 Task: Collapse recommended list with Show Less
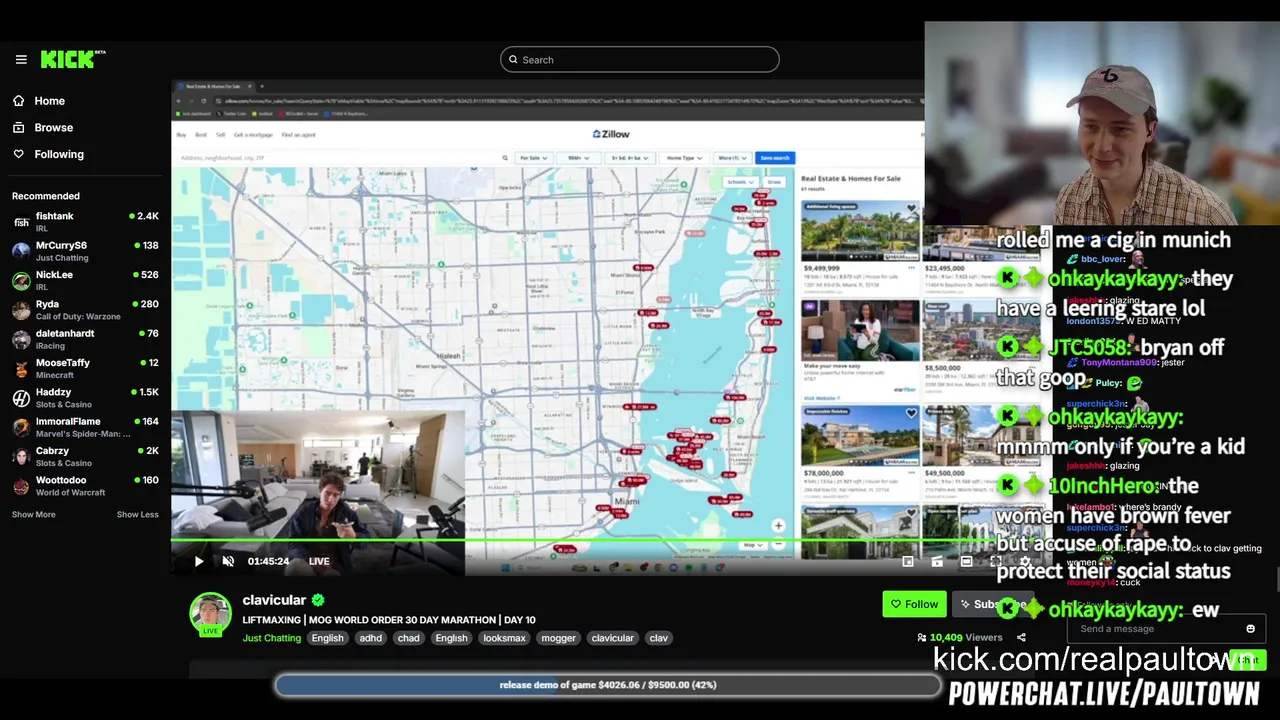point(138,515)
